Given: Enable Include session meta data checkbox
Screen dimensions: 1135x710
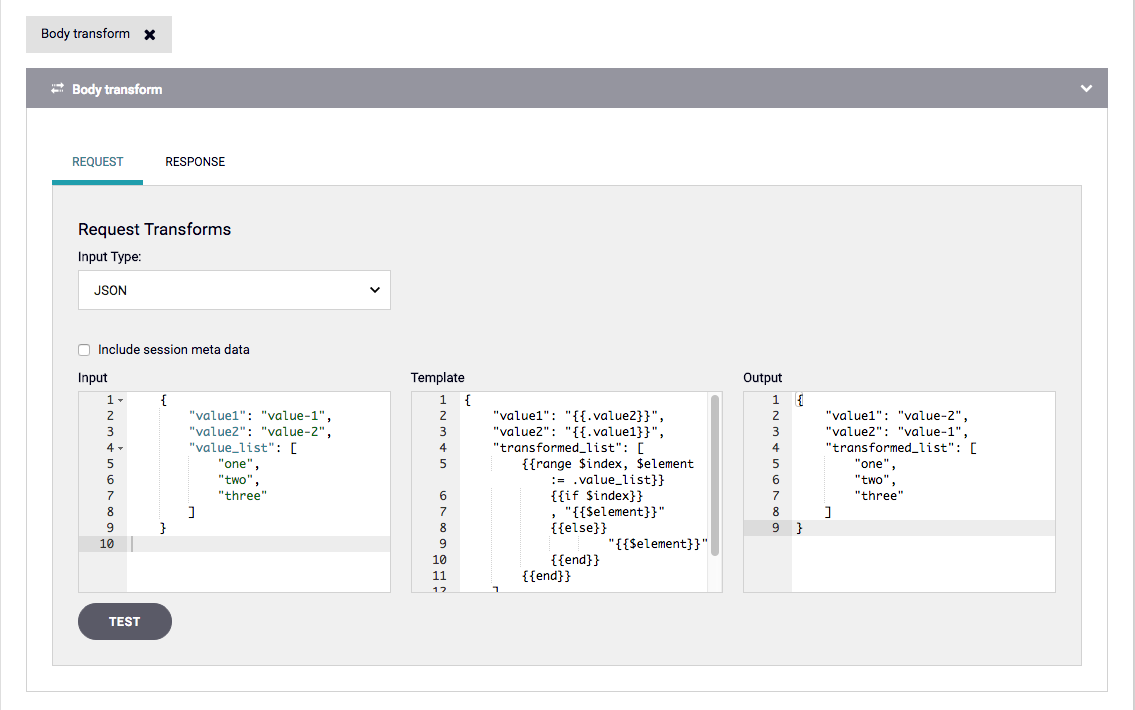Looking at the screenshot, I should pos(84,350).
